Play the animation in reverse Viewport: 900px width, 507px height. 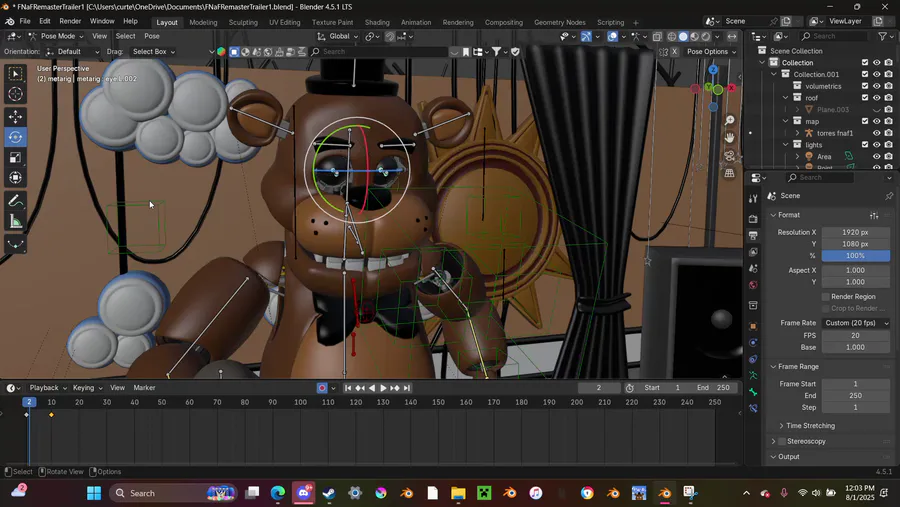pos(372,388)
